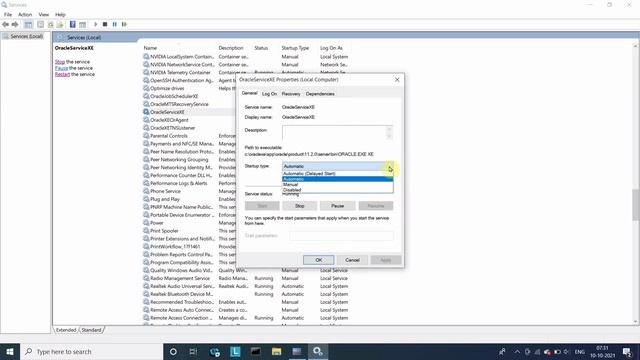Click the Cortana circle icon on taskbar
The image size is (640, 360).
(173, 351)
